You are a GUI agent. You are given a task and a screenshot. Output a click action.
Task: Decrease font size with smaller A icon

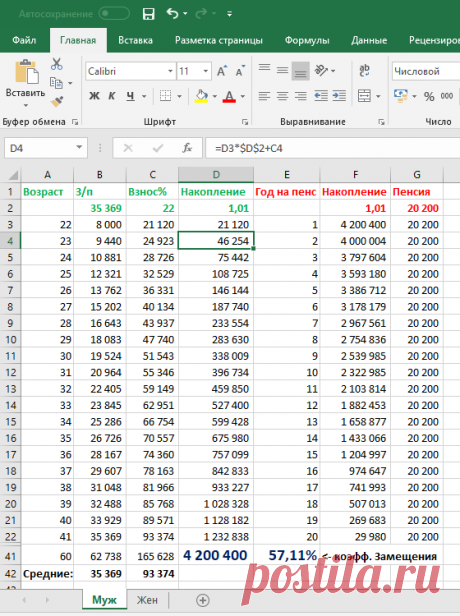240,71
